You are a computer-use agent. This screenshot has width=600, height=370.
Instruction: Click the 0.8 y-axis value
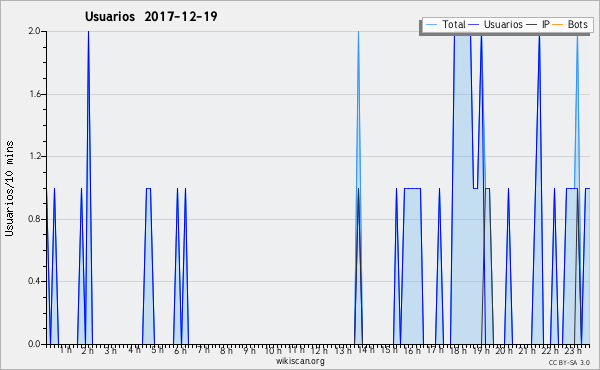(34, 219)
